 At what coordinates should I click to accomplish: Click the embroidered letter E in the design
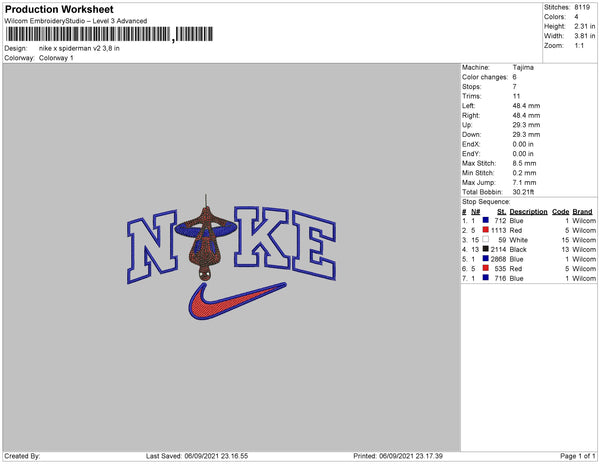pyautogui.click(x=314, y=245)
